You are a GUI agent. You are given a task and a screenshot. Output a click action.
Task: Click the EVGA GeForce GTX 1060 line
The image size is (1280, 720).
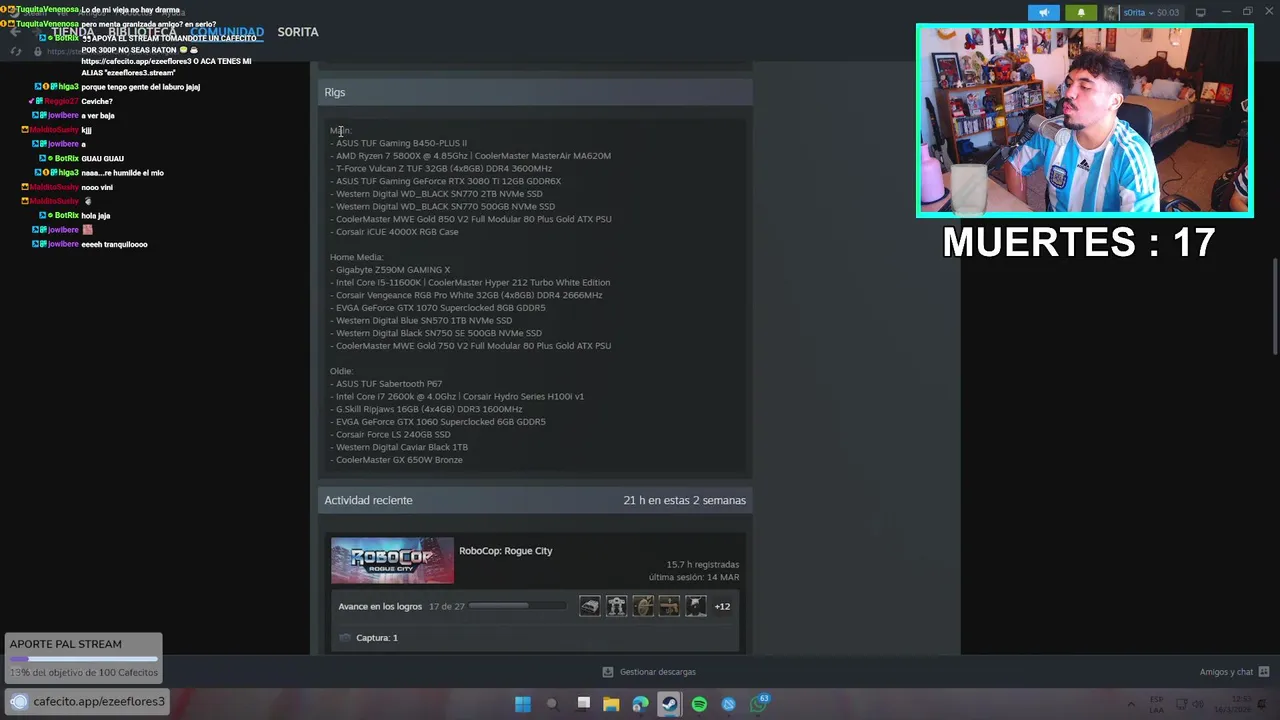[x=437, y=422]
